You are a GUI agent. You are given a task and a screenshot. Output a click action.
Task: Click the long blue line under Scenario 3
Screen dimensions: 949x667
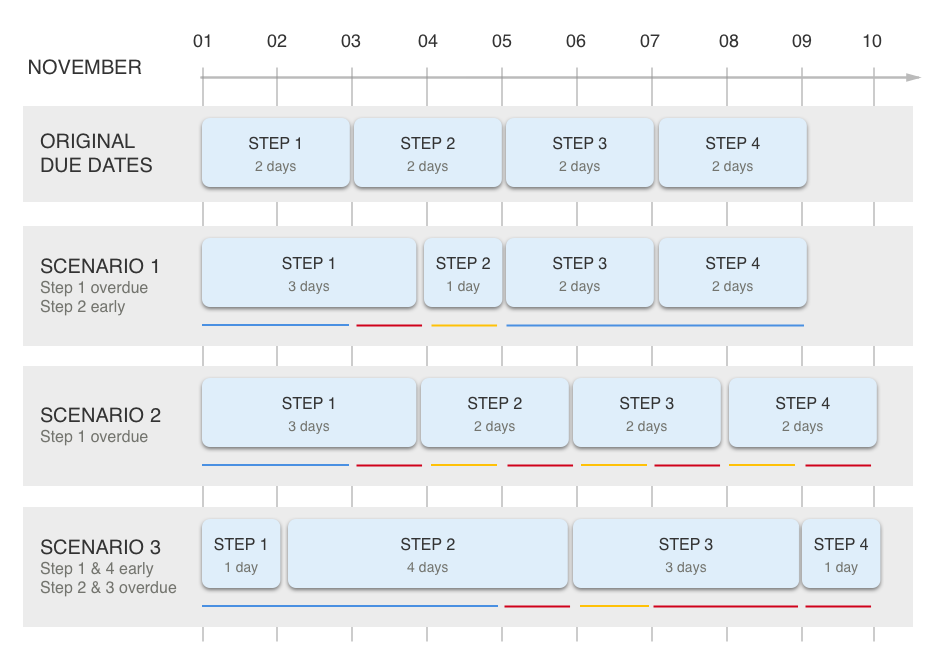[x=350, y=606]
